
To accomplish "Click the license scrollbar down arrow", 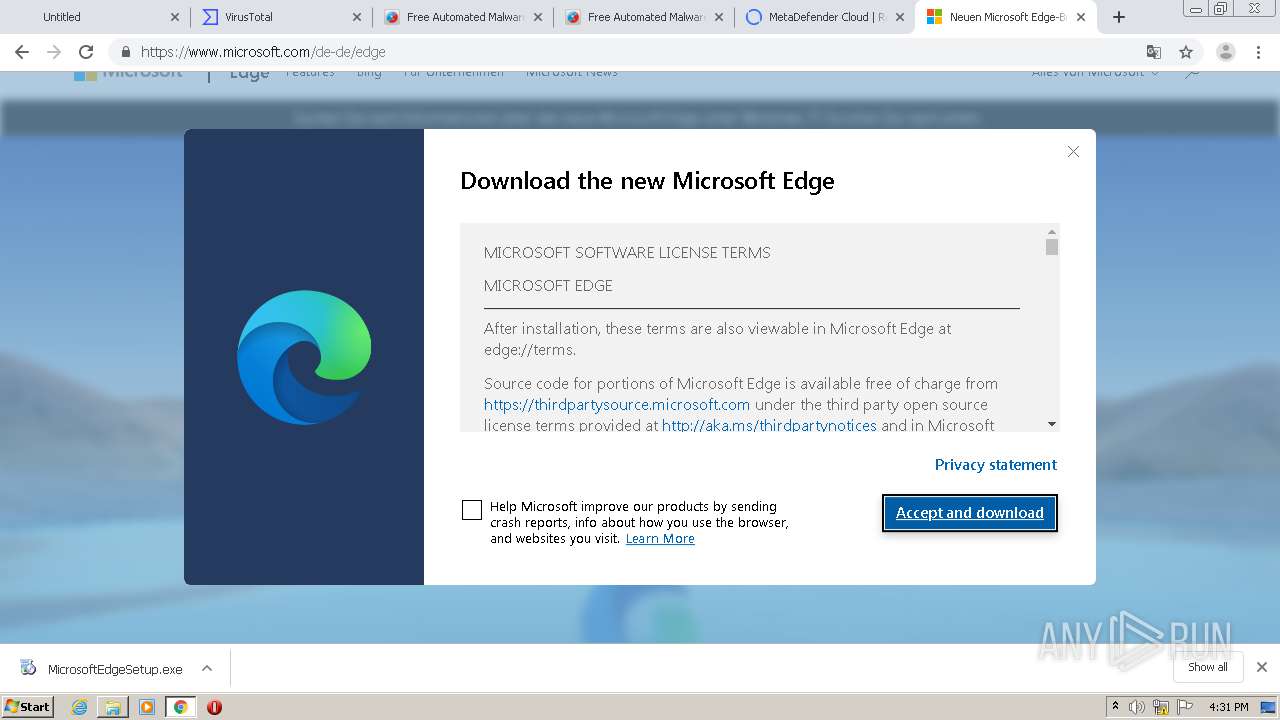I will 1052,424.
